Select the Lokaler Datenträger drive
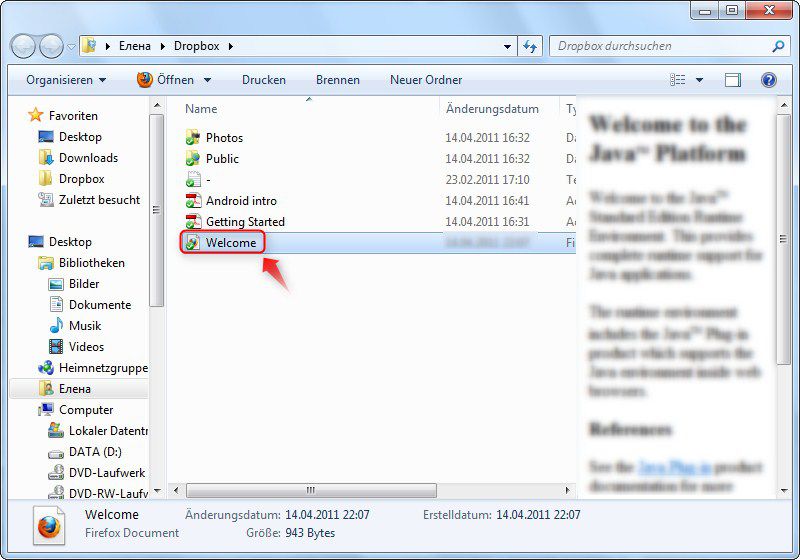Image resolution: width=800 pixels, height=560 pixels. [x=98, y=430]
